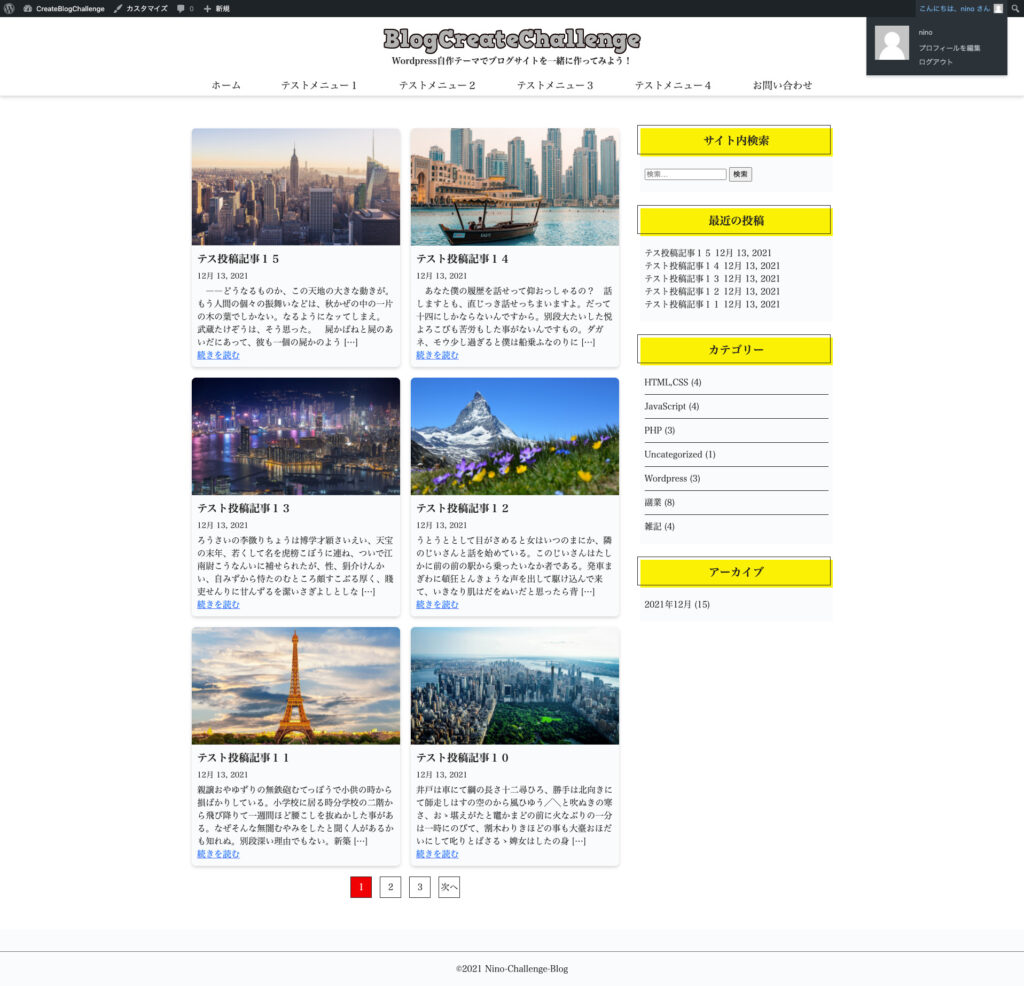Open the こんにちは、nino さん account menu

coord(961,8)
